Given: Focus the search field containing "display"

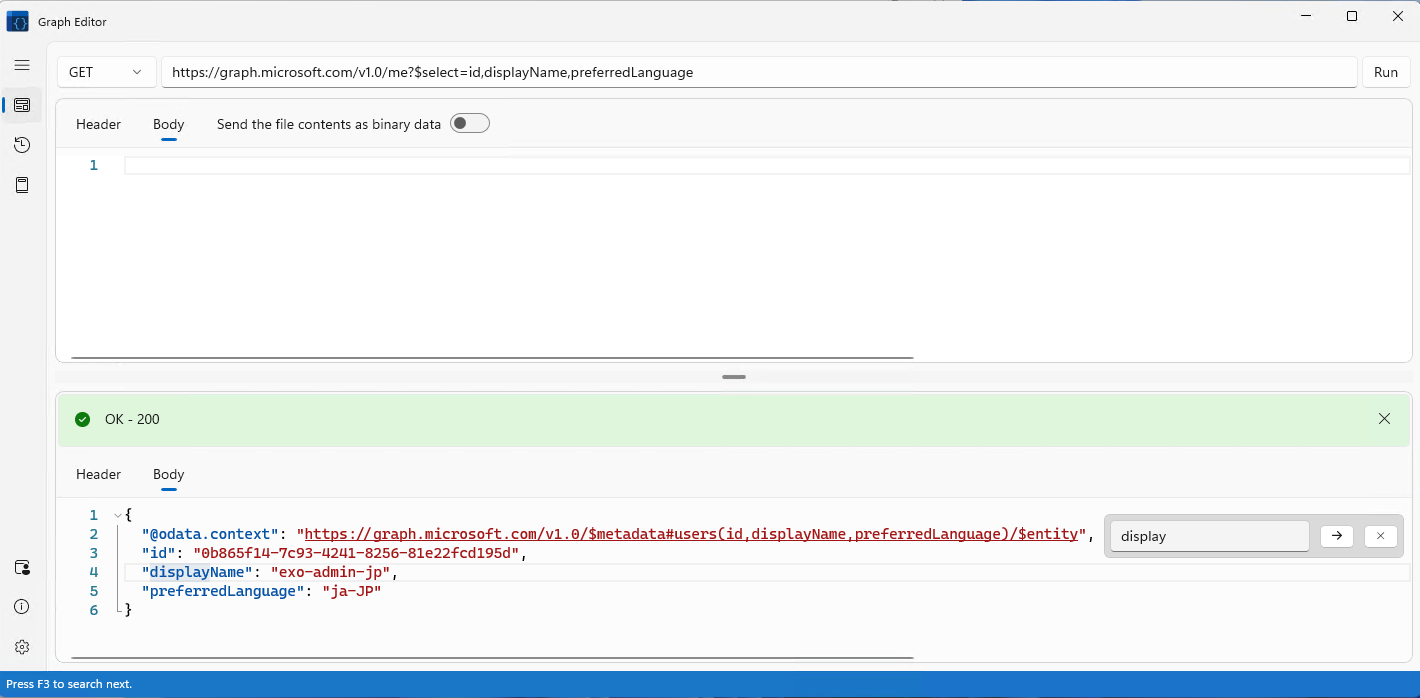Looking at the screenshot, I should coord(1210,536).
